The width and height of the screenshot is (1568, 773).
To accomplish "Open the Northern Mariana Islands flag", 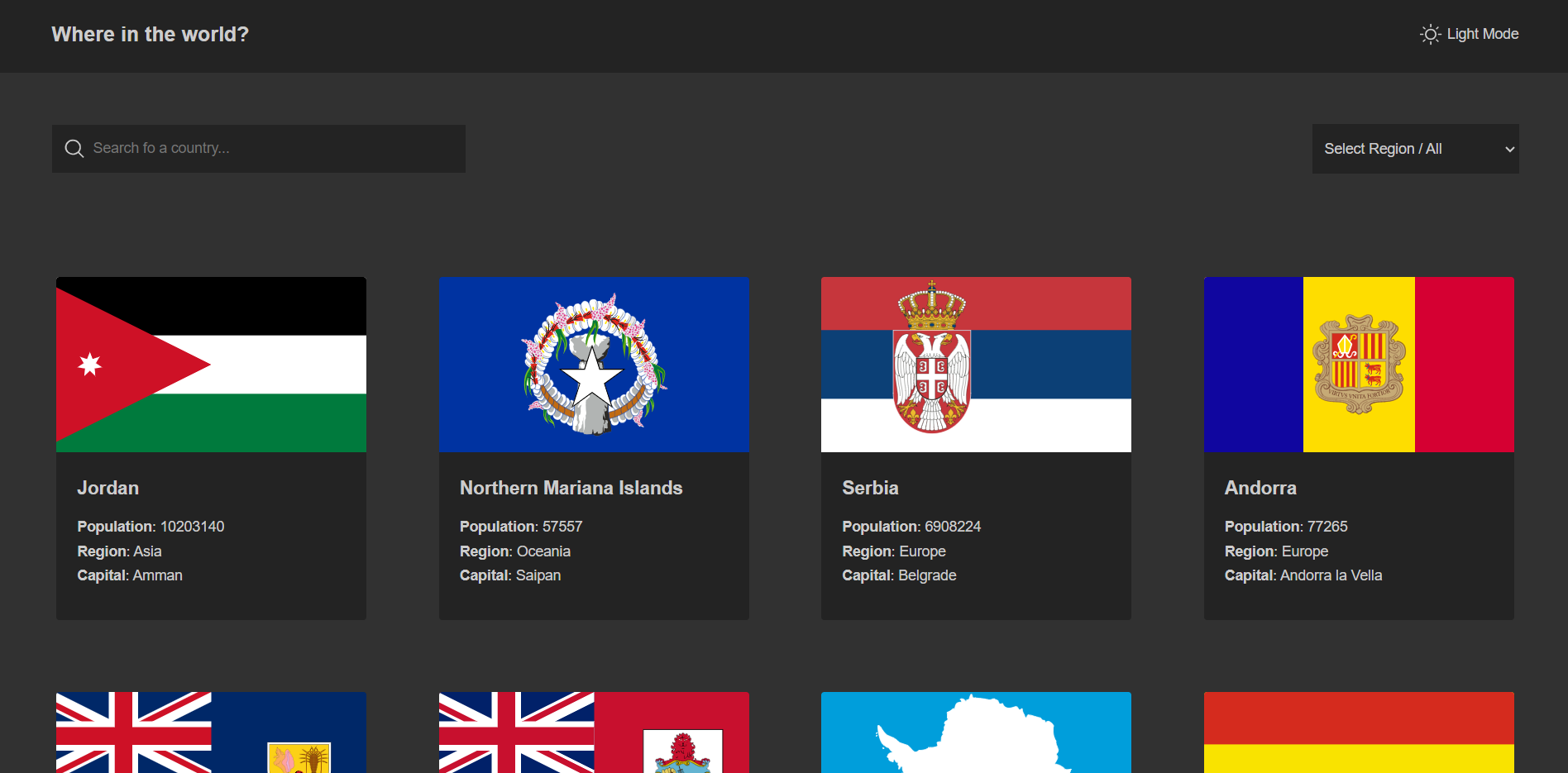I will click(x=594, y=365).
